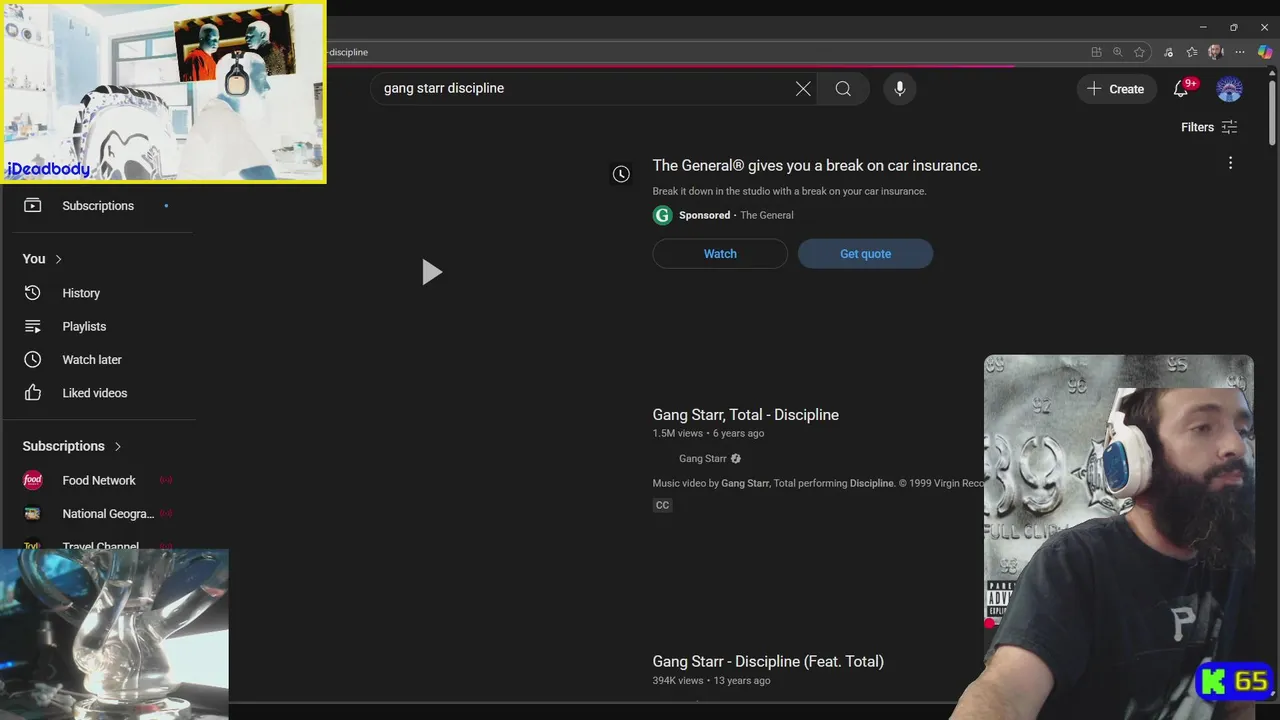
Task: Expand the Subscriptions heading chevron
Action: click(117, 446)
